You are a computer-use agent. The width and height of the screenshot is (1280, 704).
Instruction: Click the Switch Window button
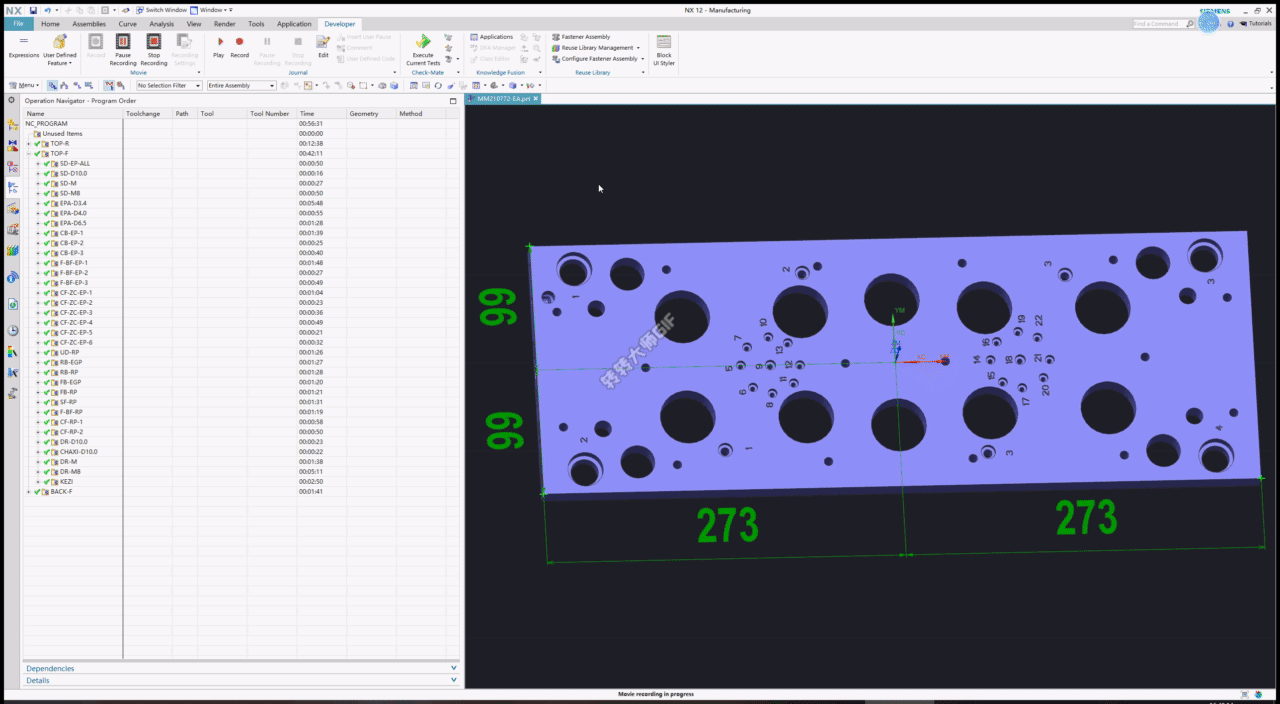coord(162,10)
